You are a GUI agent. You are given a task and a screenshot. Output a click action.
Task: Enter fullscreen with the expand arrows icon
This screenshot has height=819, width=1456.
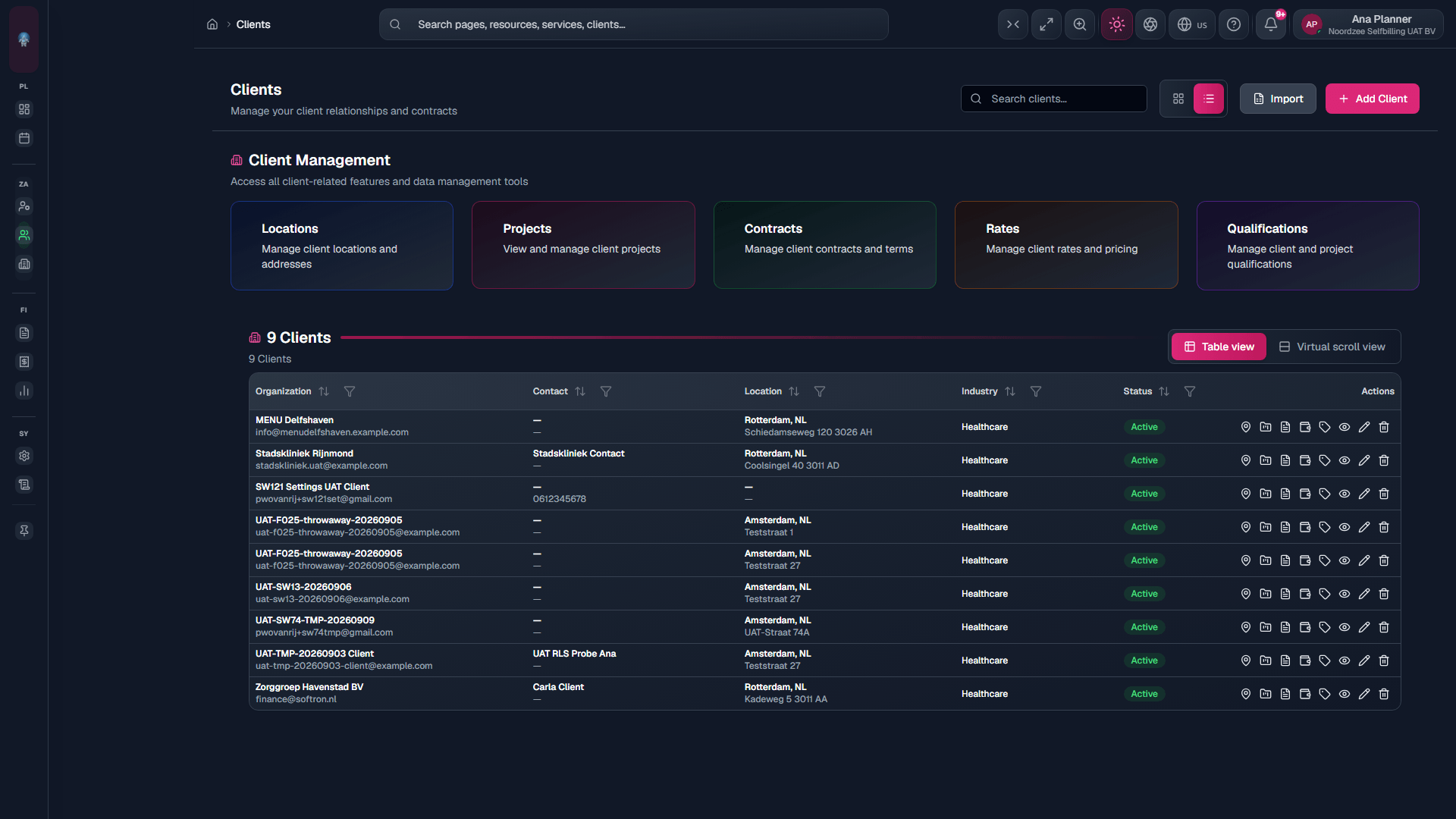(x=1046, y=24)
